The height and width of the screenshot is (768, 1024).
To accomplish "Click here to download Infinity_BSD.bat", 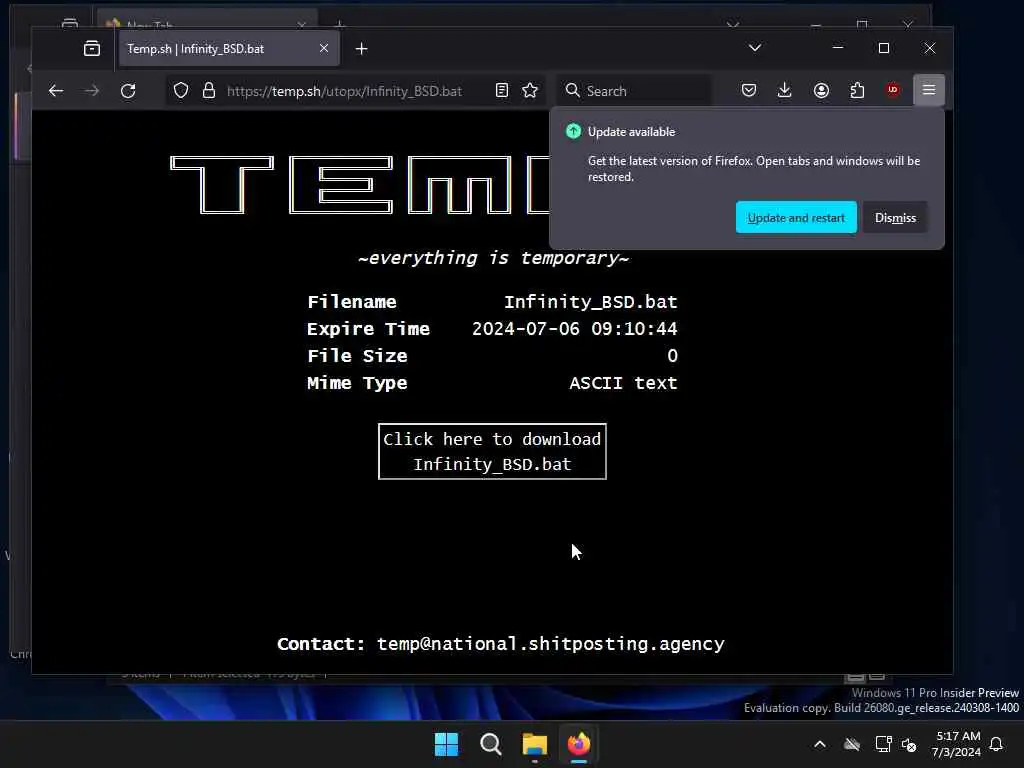I will tap(492, 451).
